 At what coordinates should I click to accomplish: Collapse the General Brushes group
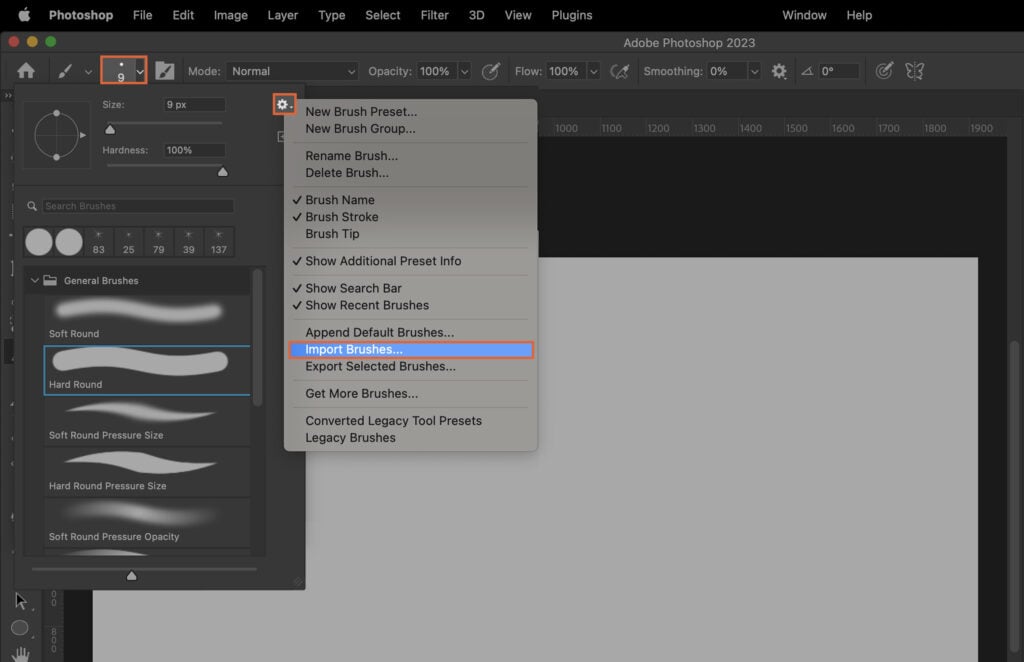35,280
